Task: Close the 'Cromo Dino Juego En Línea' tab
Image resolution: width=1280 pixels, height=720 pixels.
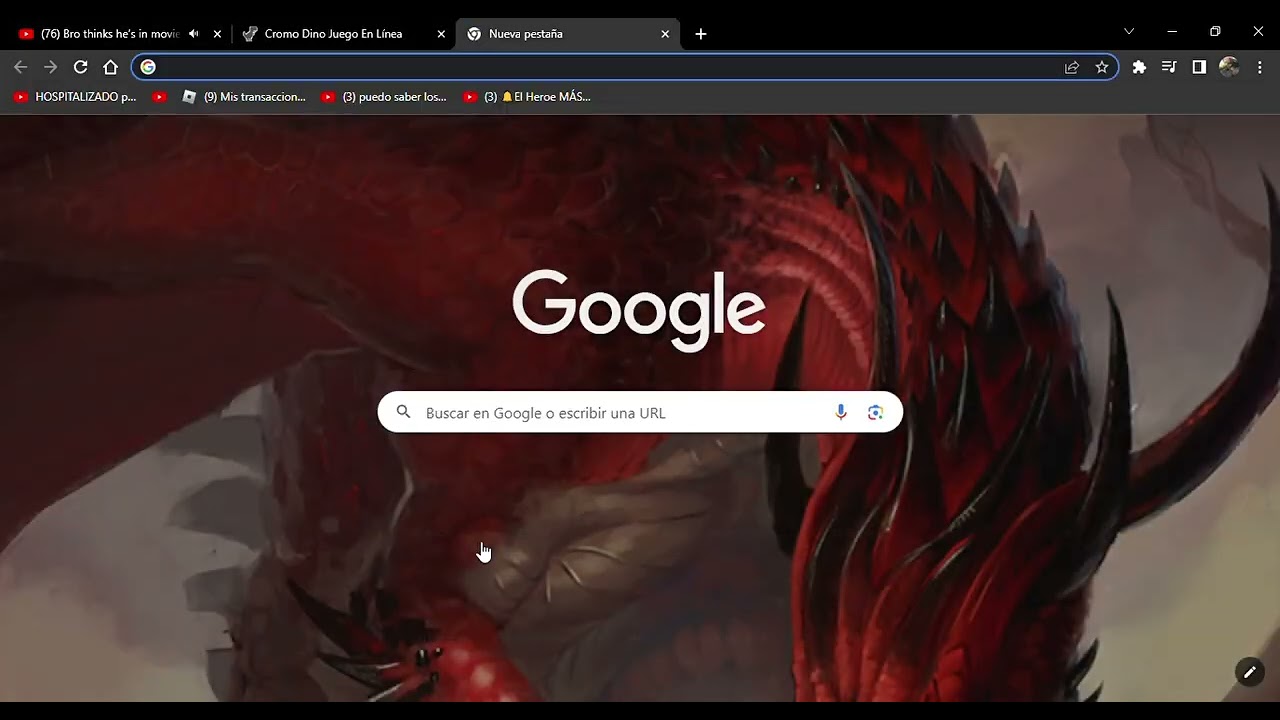Action: [x=441, y=34]
